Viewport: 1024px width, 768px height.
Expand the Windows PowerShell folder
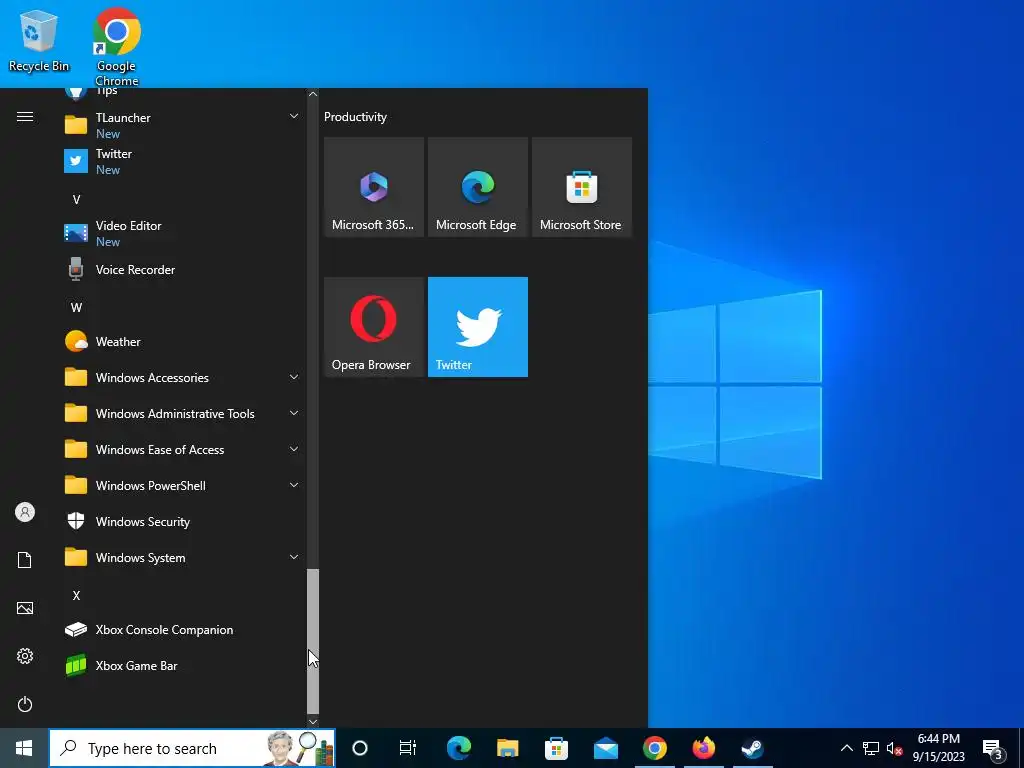pos(181,485)
